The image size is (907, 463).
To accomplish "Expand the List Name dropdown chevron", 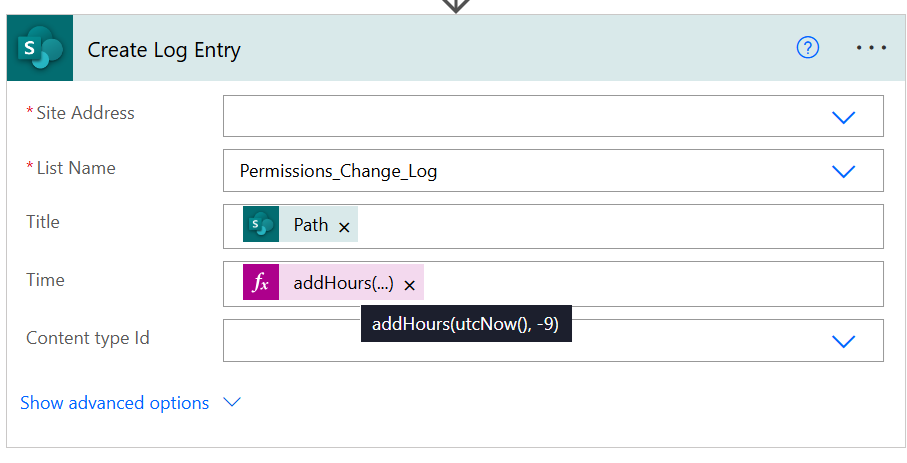I will [843, 171].
